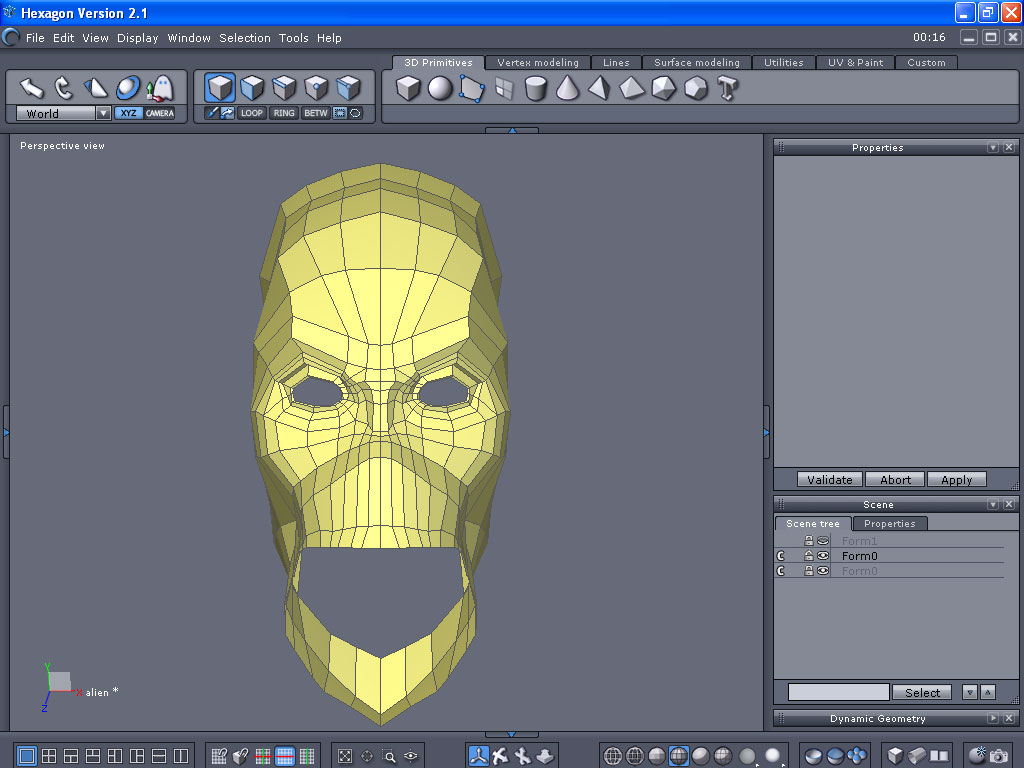The height and width of the screenshot is (768, 1024).
Task: Click the Select button in Scene panel
Action: 922,692
